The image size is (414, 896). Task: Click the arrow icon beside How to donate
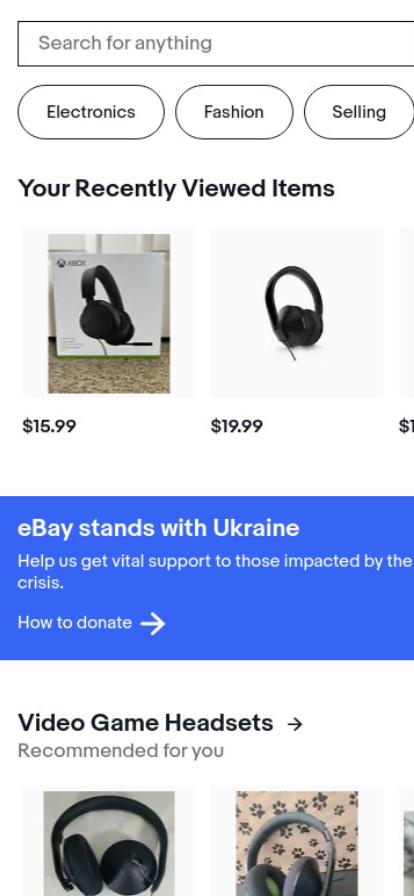(x=153, y=623)
